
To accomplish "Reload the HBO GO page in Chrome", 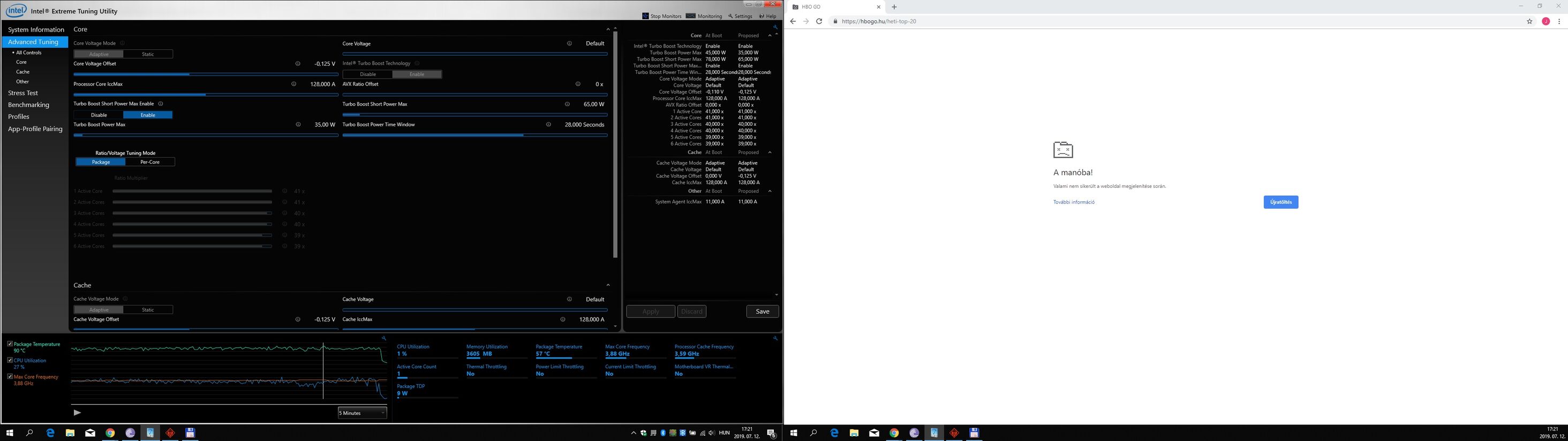I will [x=819, y=21].
